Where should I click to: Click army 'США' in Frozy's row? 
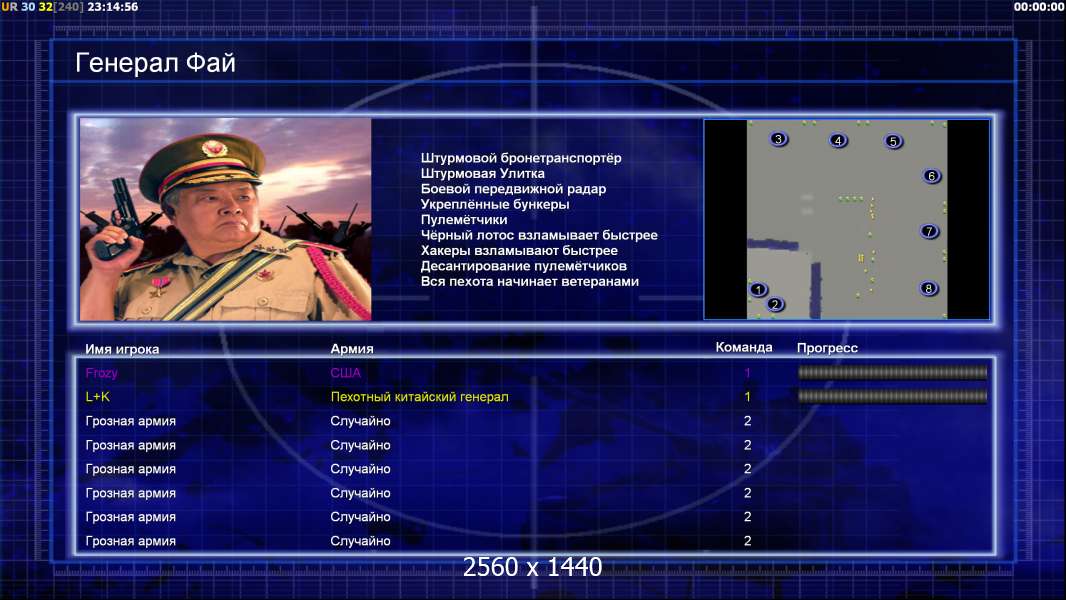tap(345, 372)
